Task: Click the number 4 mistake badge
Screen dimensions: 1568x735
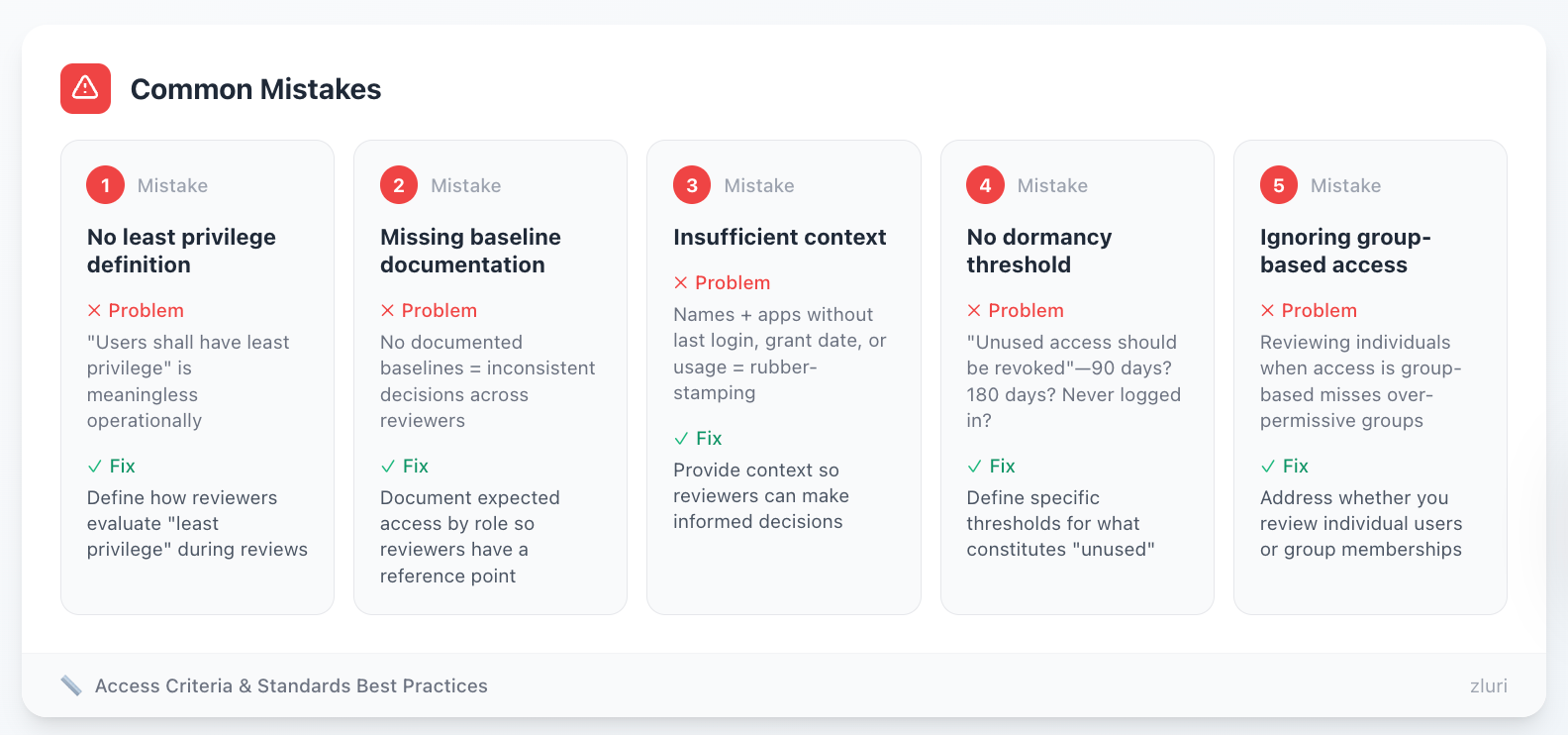Action: (985, 185)
